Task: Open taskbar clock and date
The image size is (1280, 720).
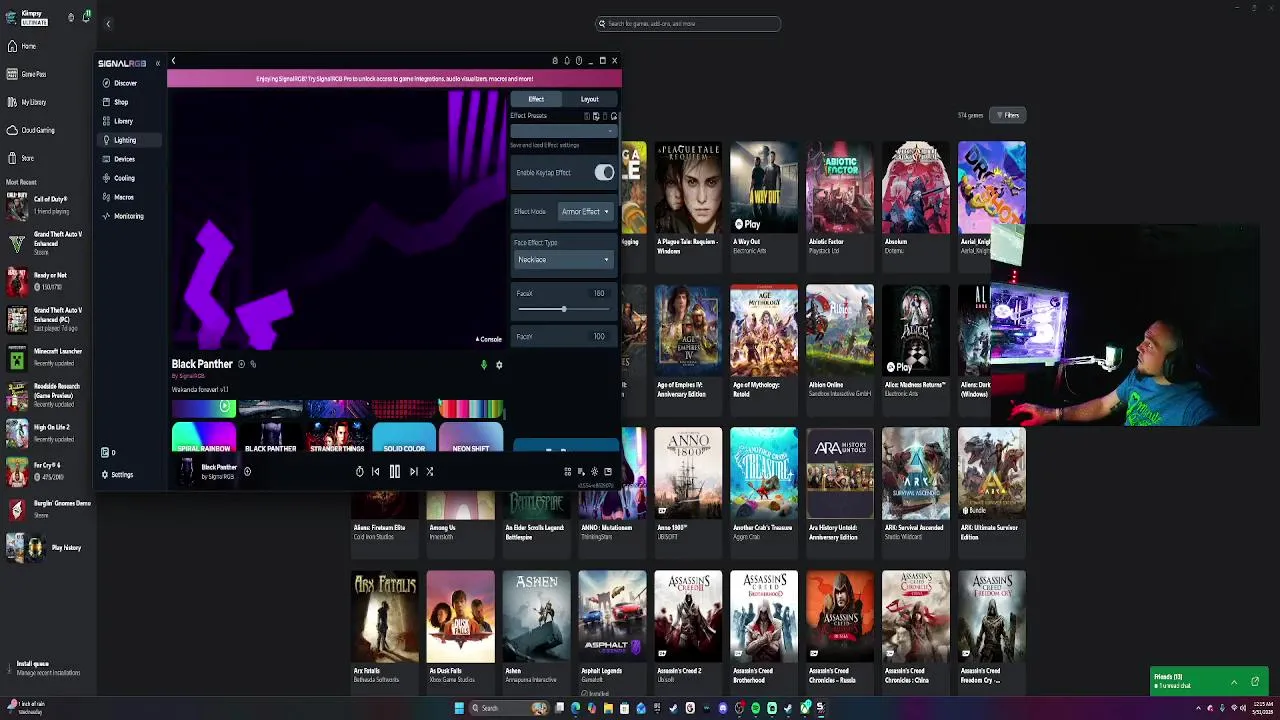Action: pyautogui.click(x=1263, y=708)
